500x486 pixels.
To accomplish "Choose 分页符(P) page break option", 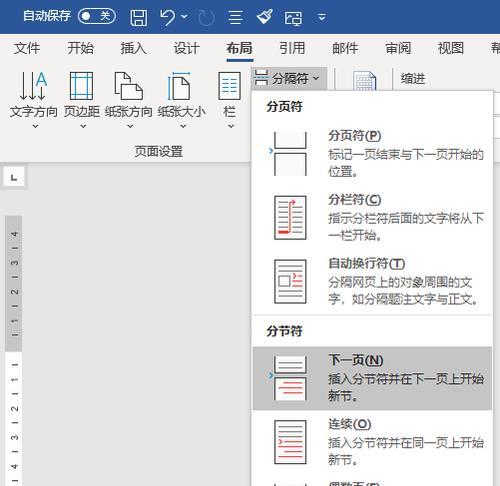I will [x=372, y=154].
